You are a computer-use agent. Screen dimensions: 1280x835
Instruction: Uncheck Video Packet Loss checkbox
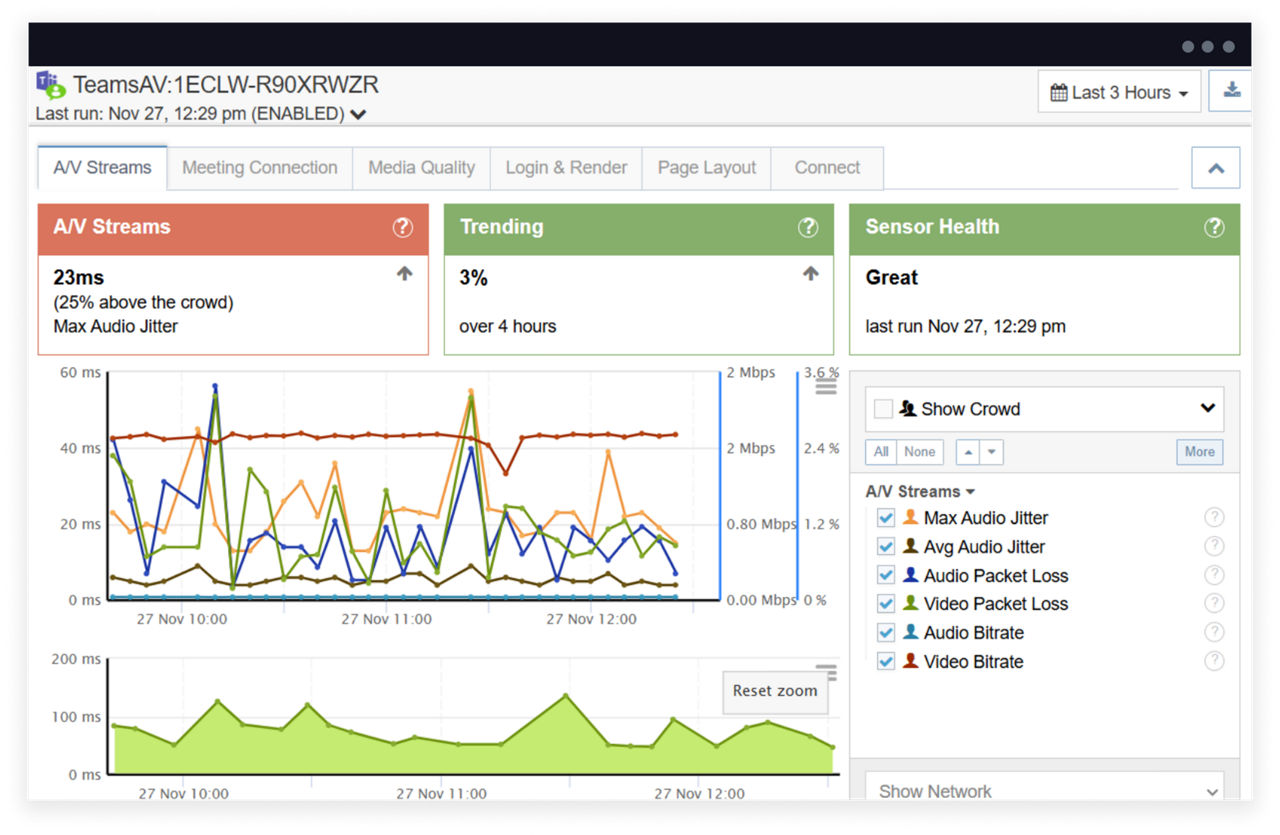click(x=885, y=604)
